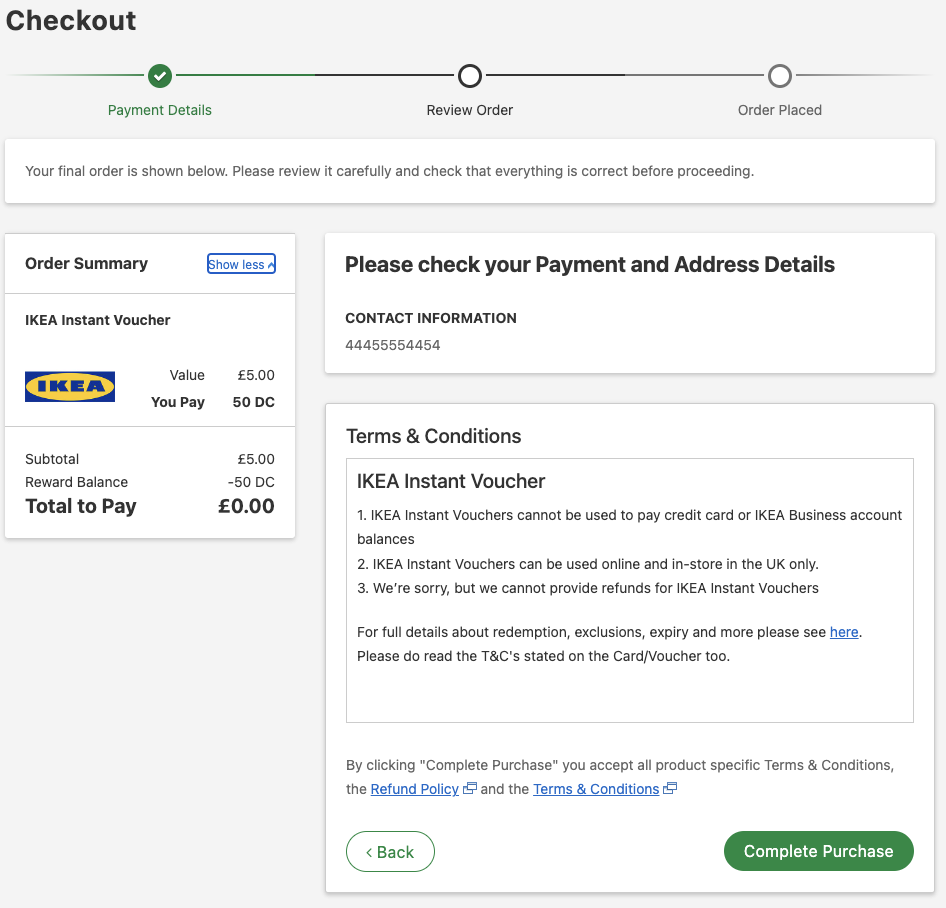Collapse the Order Summary with Show less
The width and height of the screenshot is (946, 908).
240,263
